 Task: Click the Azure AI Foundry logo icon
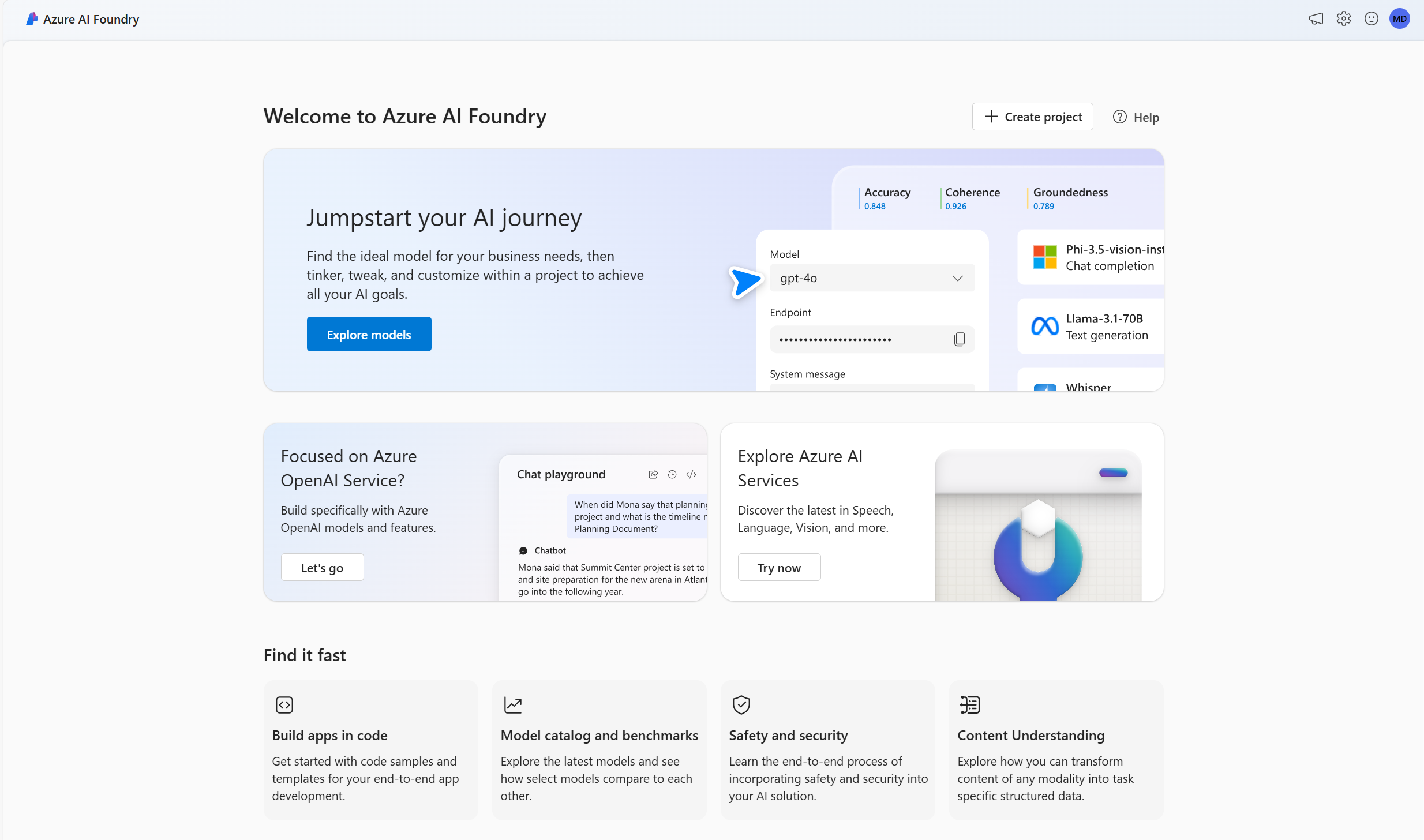(x=32, y=19)
